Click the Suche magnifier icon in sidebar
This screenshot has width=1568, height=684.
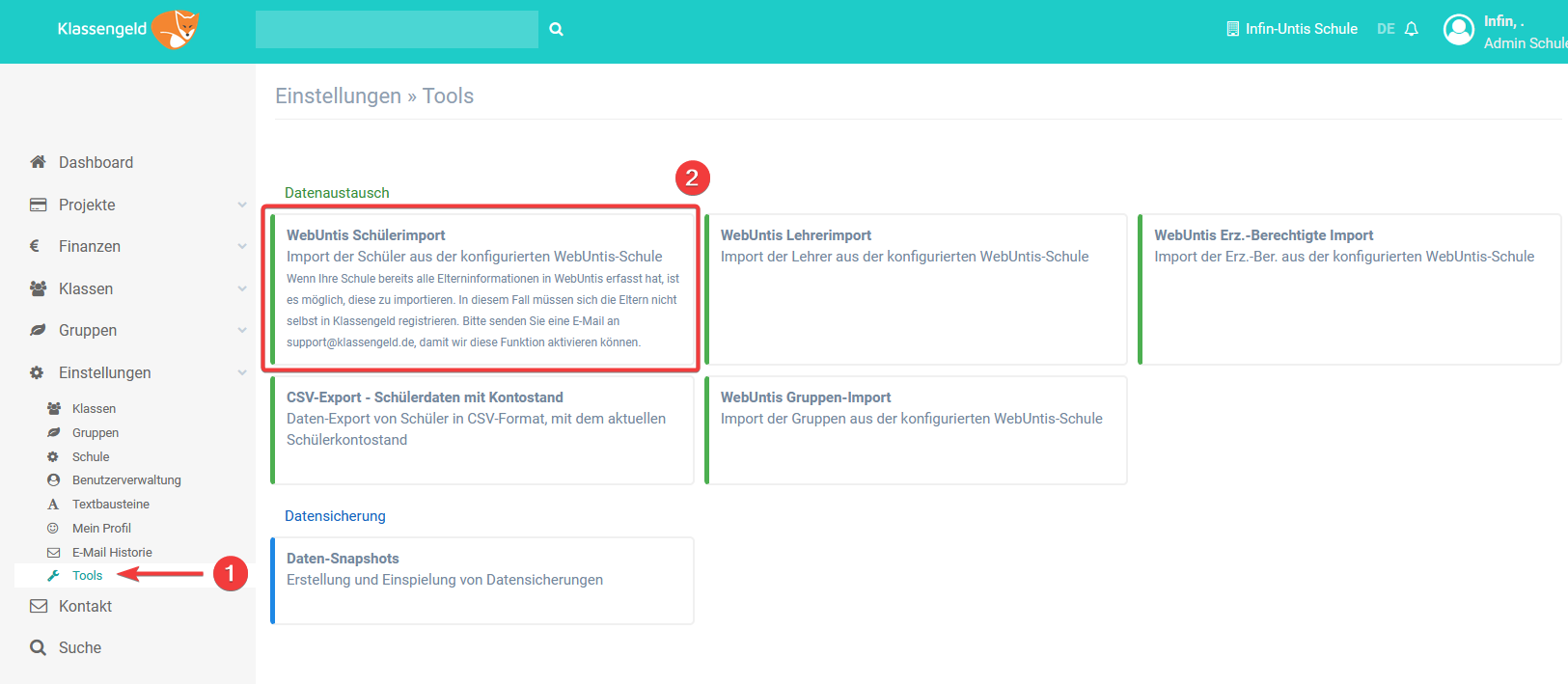38,648
